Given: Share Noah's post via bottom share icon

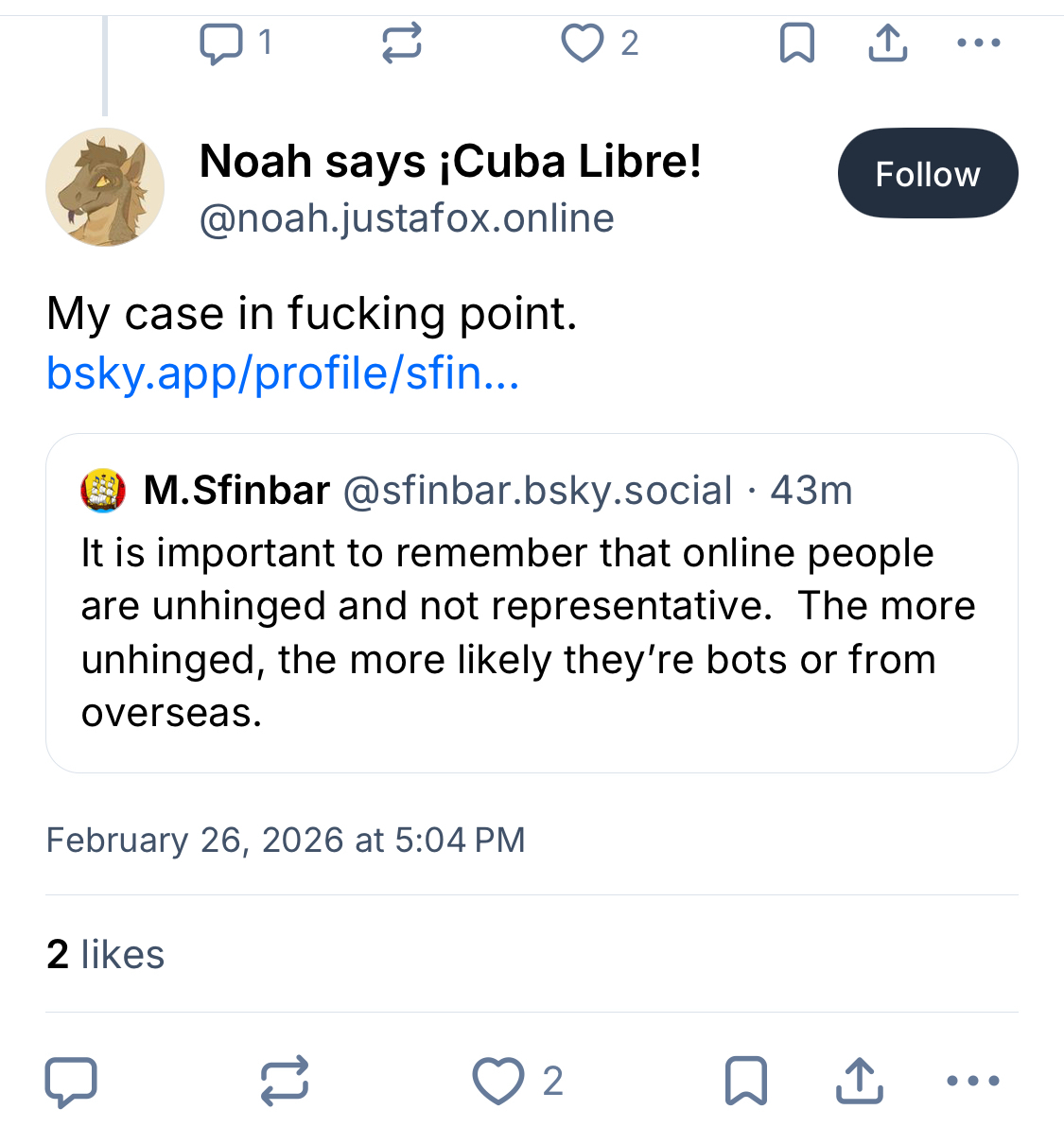Looking at the screenshot, I should (859, 1081).
